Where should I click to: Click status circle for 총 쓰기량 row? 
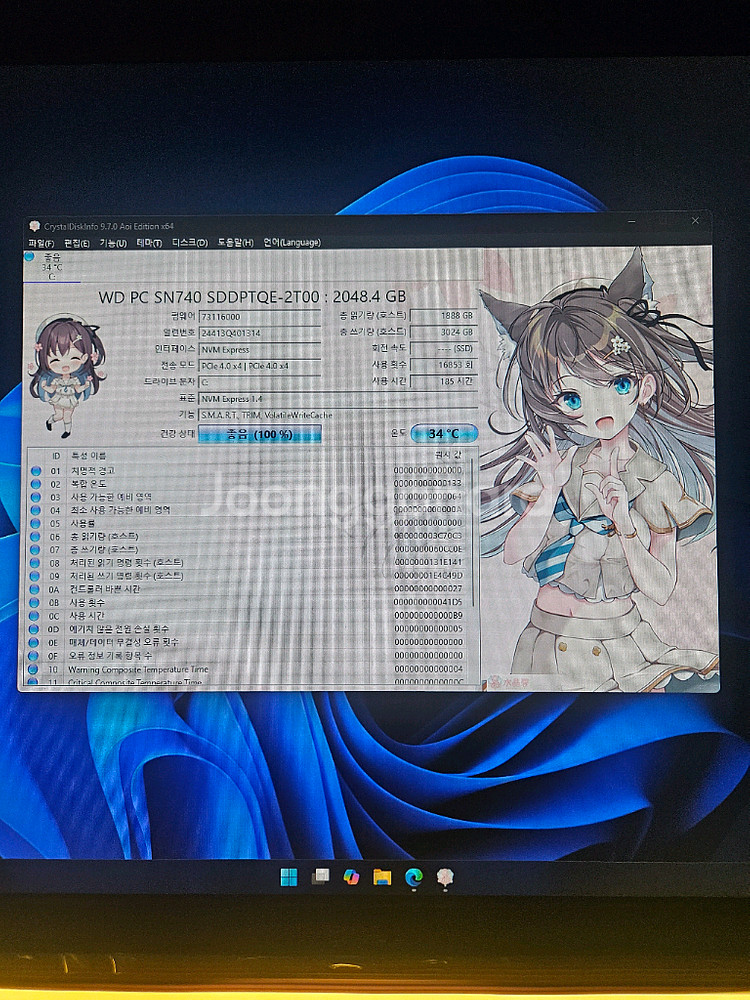coord(36,550)
